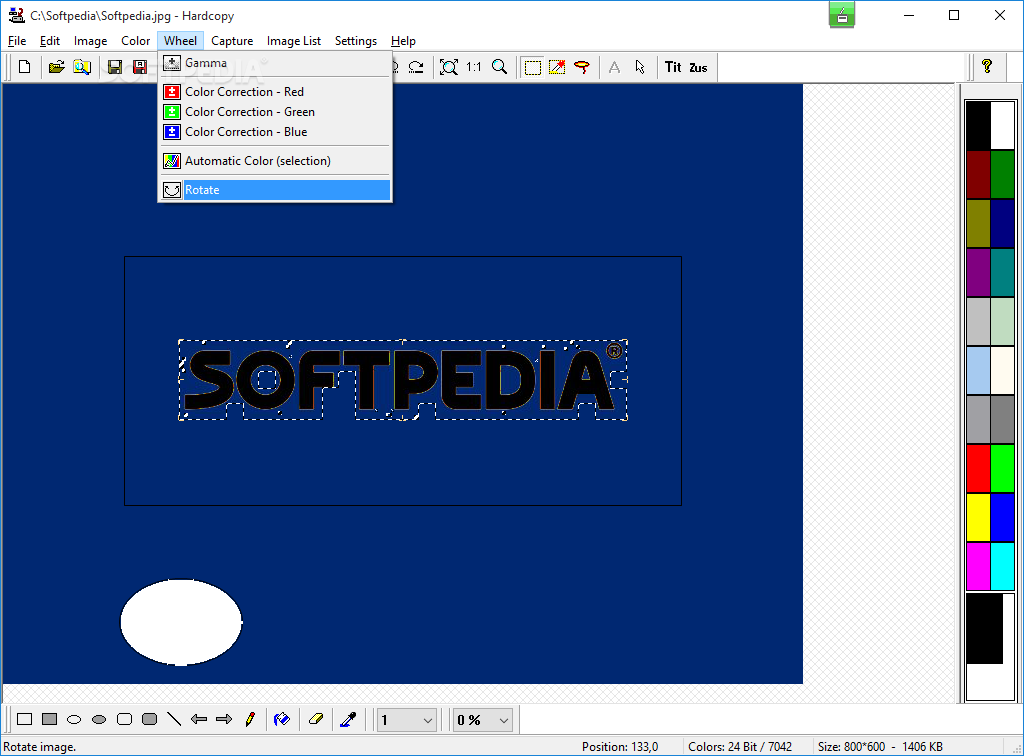Select the eraser tool

click(x=316, y=719)
